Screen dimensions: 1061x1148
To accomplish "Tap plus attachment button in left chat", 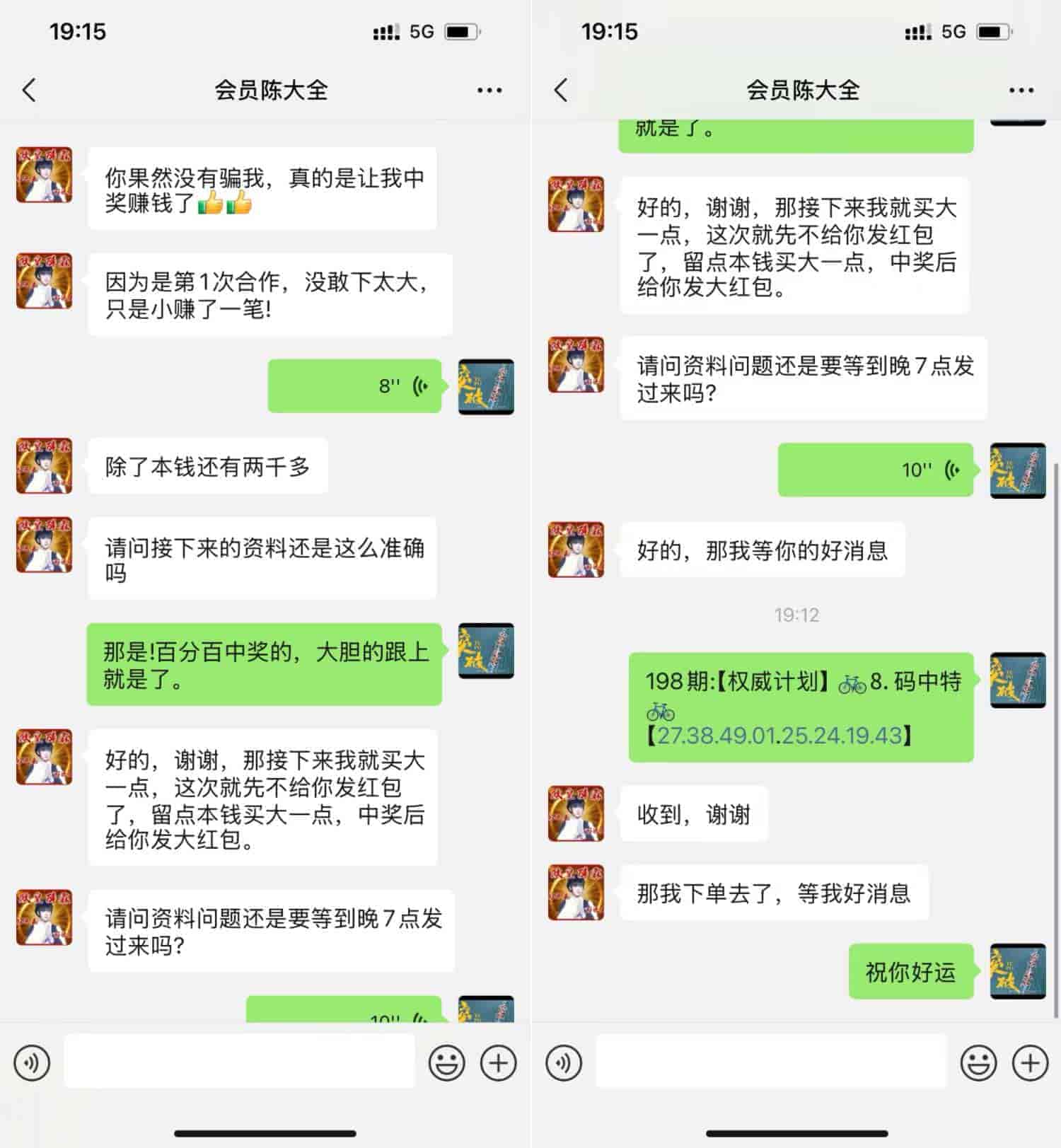I will click(499, 1062).
